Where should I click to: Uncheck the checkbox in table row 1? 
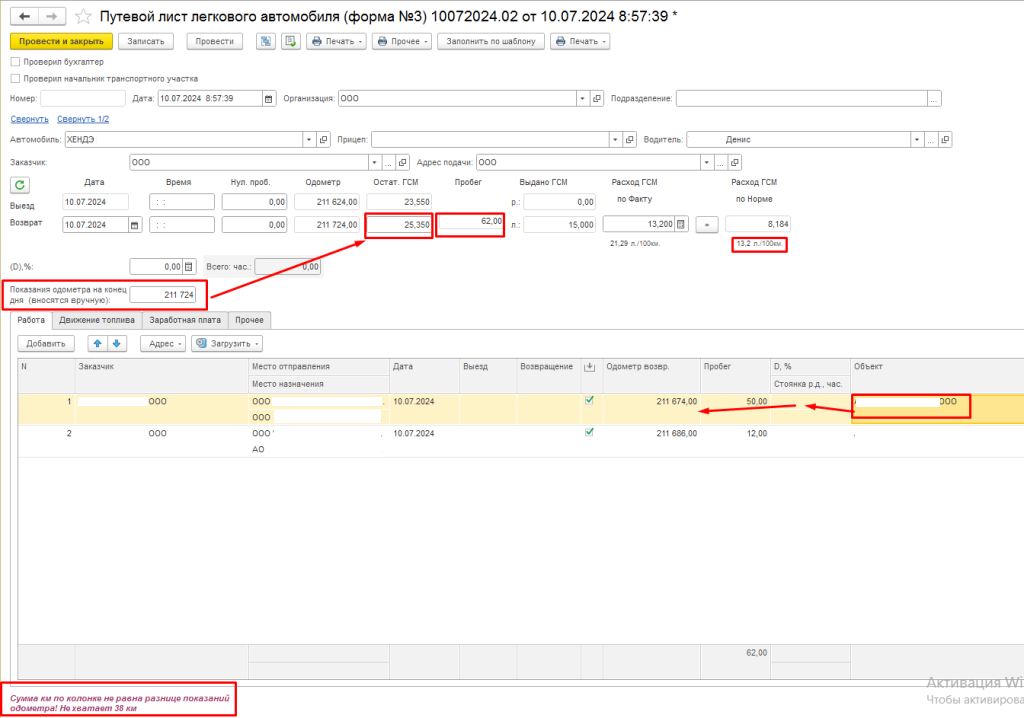point(589,400)
